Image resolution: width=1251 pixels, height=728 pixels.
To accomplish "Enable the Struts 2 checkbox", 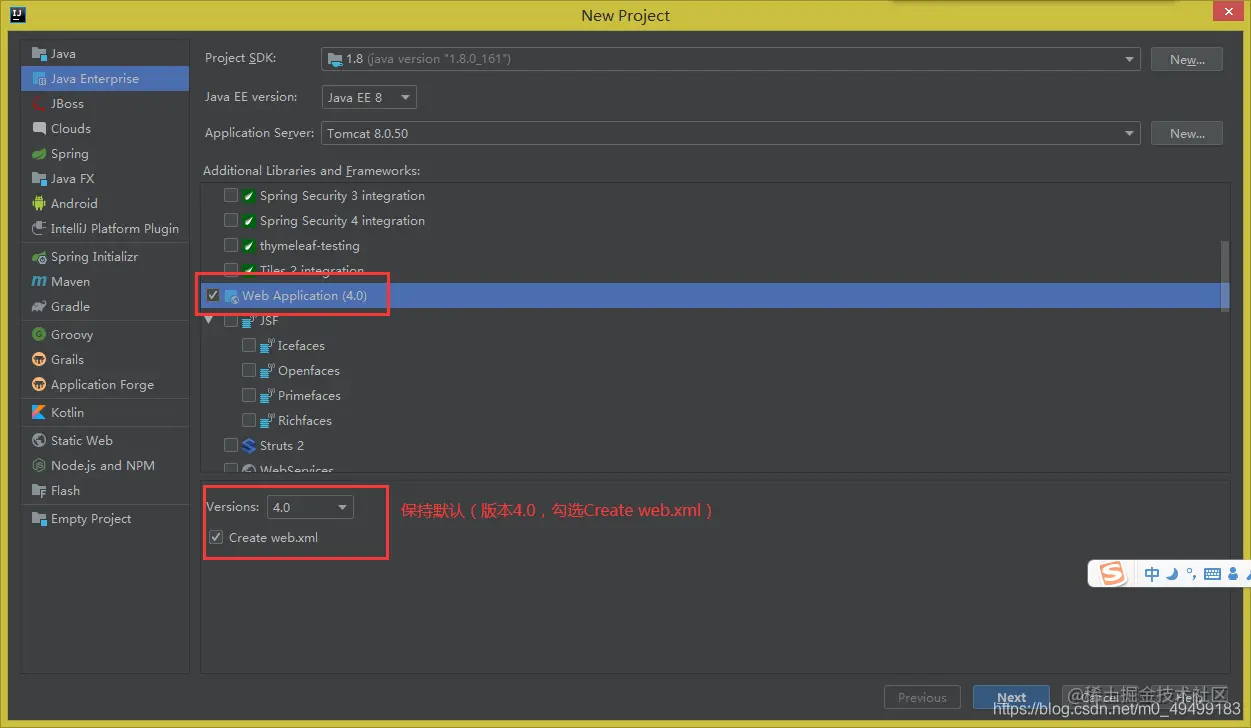I will coord(231,446).
